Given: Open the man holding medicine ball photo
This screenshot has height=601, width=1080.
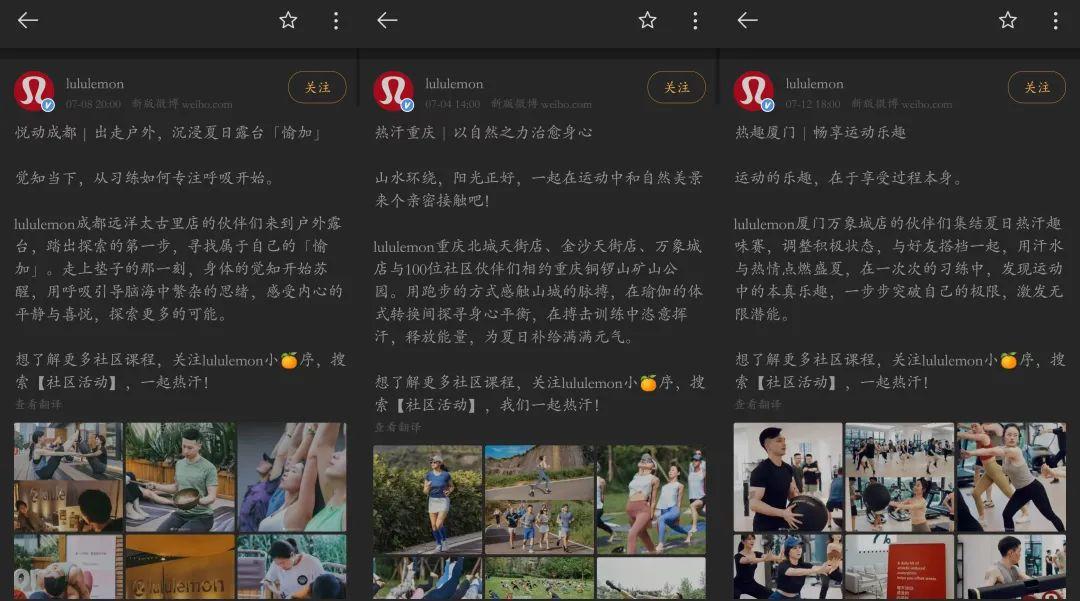Looking at the screenshot, I should [x=787, y=477].
